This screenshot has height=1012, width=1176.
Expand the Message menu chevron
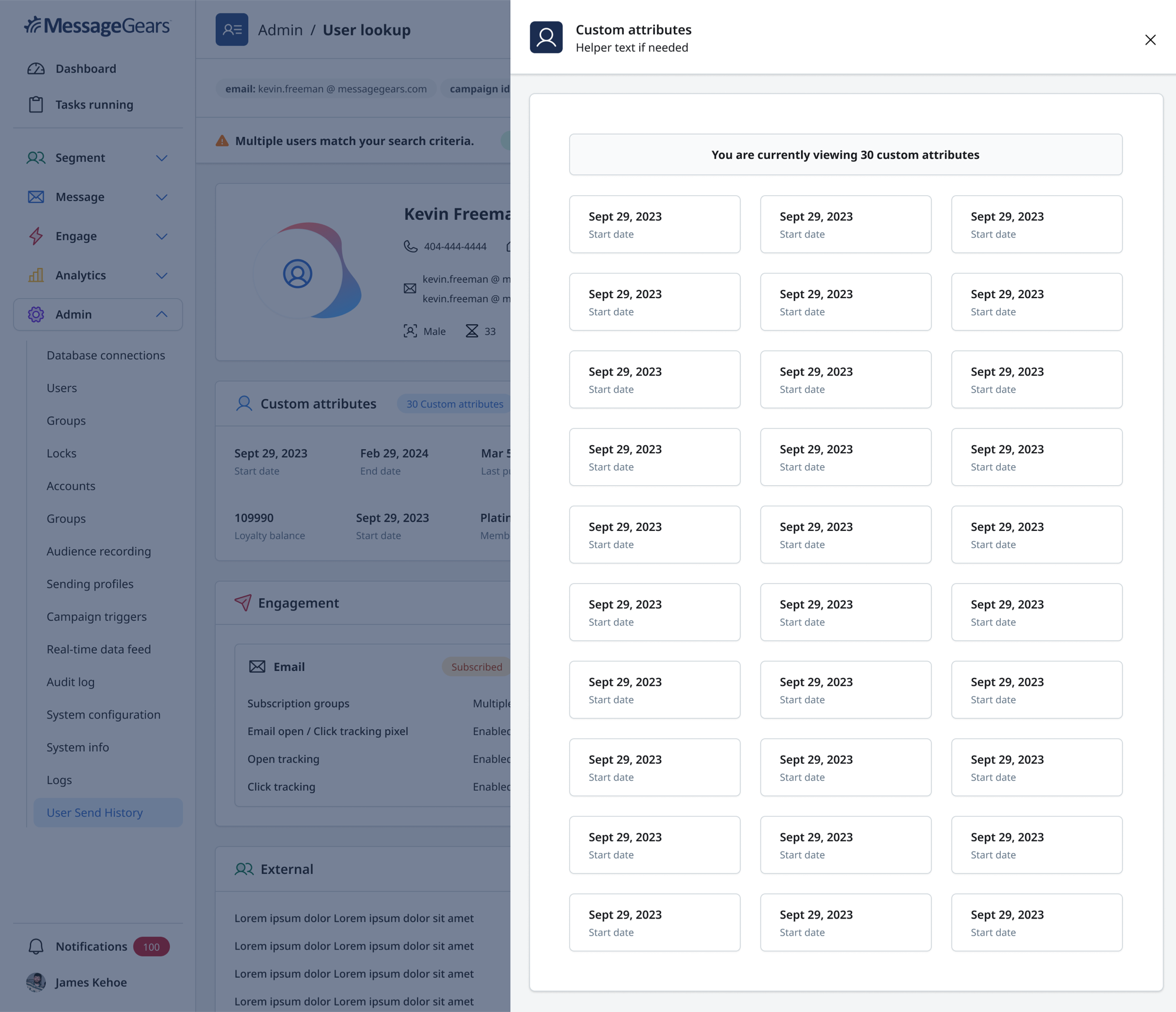[162, 197]
